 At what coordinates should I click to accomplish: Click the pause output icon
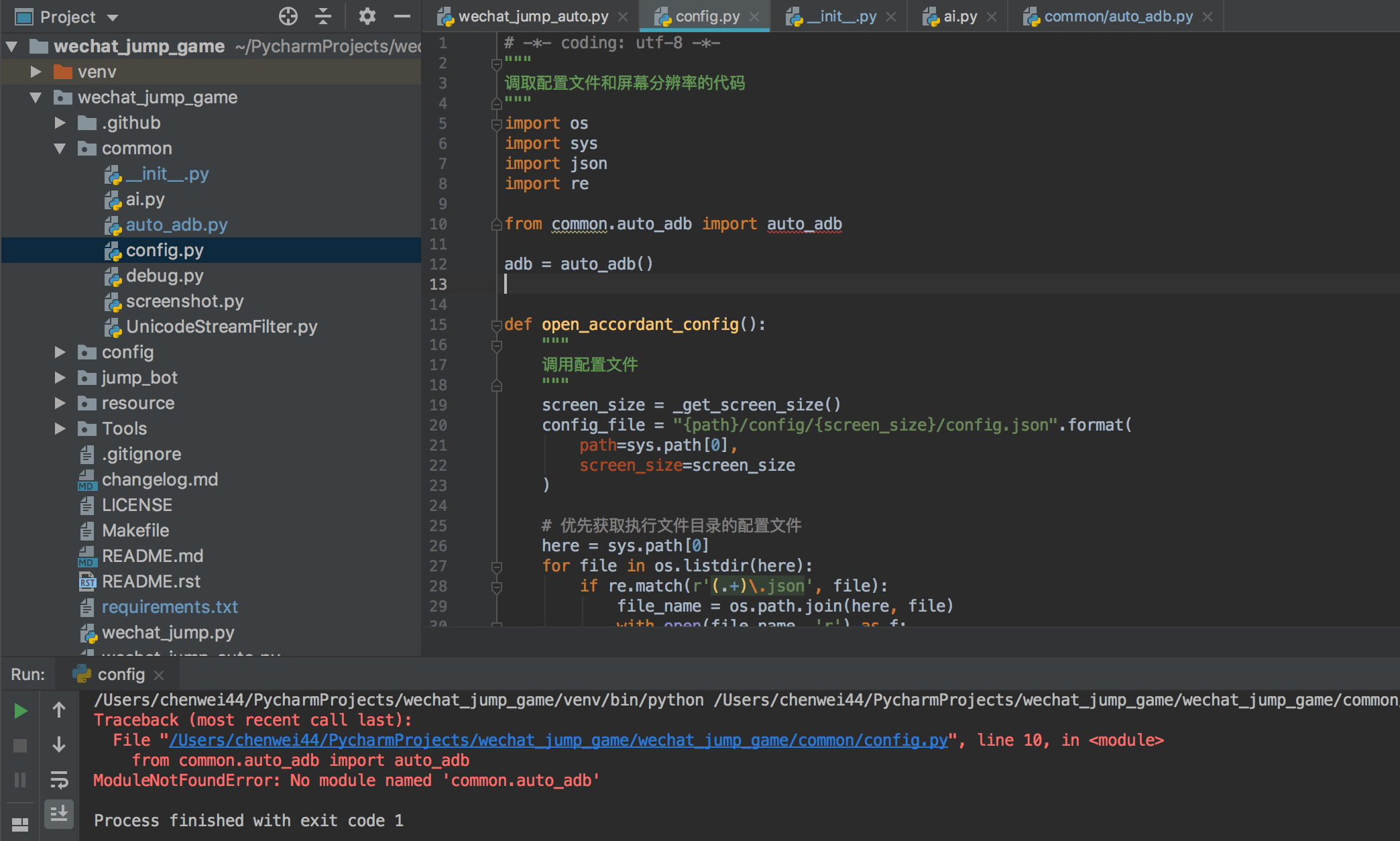pos(20,780)
